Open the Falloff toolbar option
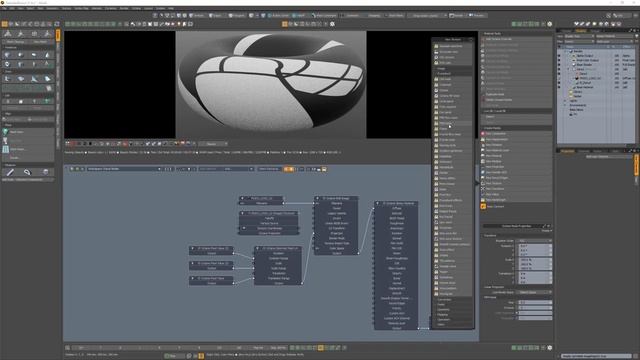 click(299, 16)
